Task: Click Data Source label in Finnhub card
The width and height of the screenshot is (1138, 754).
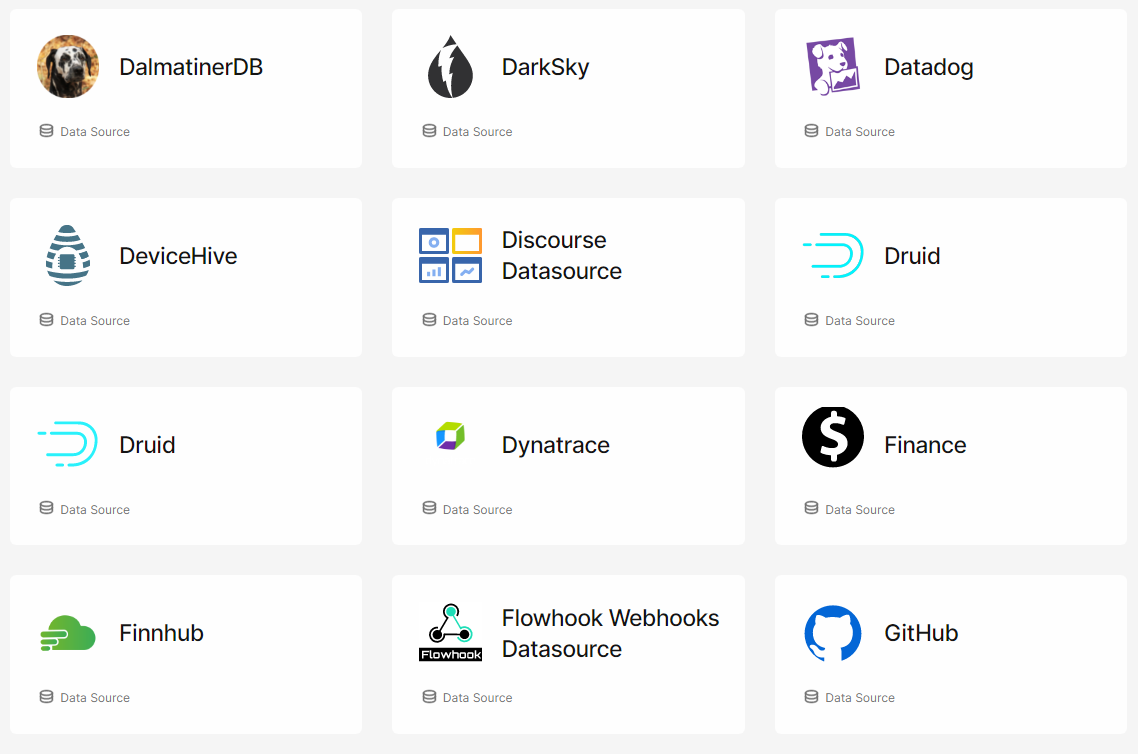Action: pos(95,697)
